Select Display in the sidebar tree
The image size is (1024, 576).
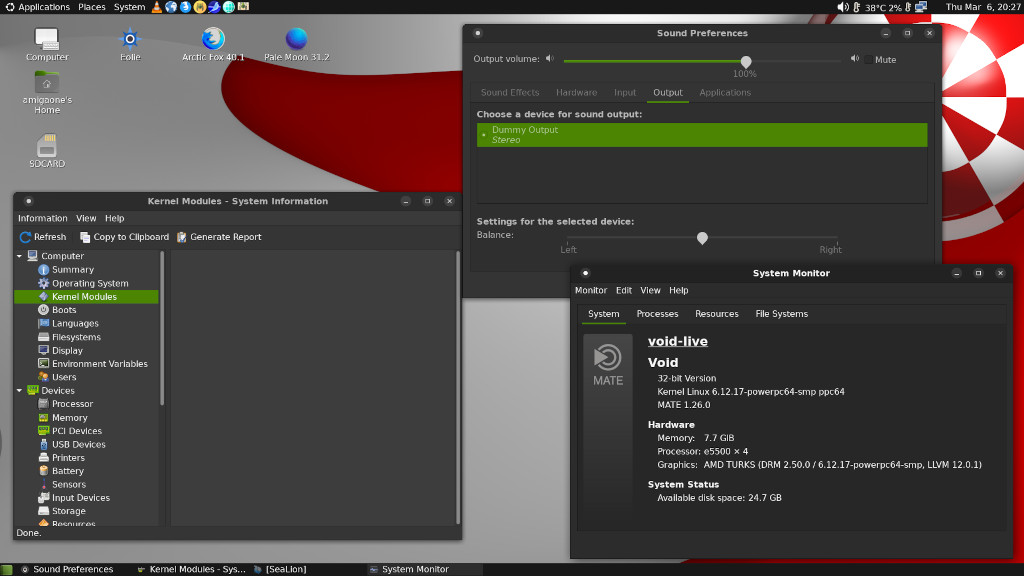click(67, 351)
